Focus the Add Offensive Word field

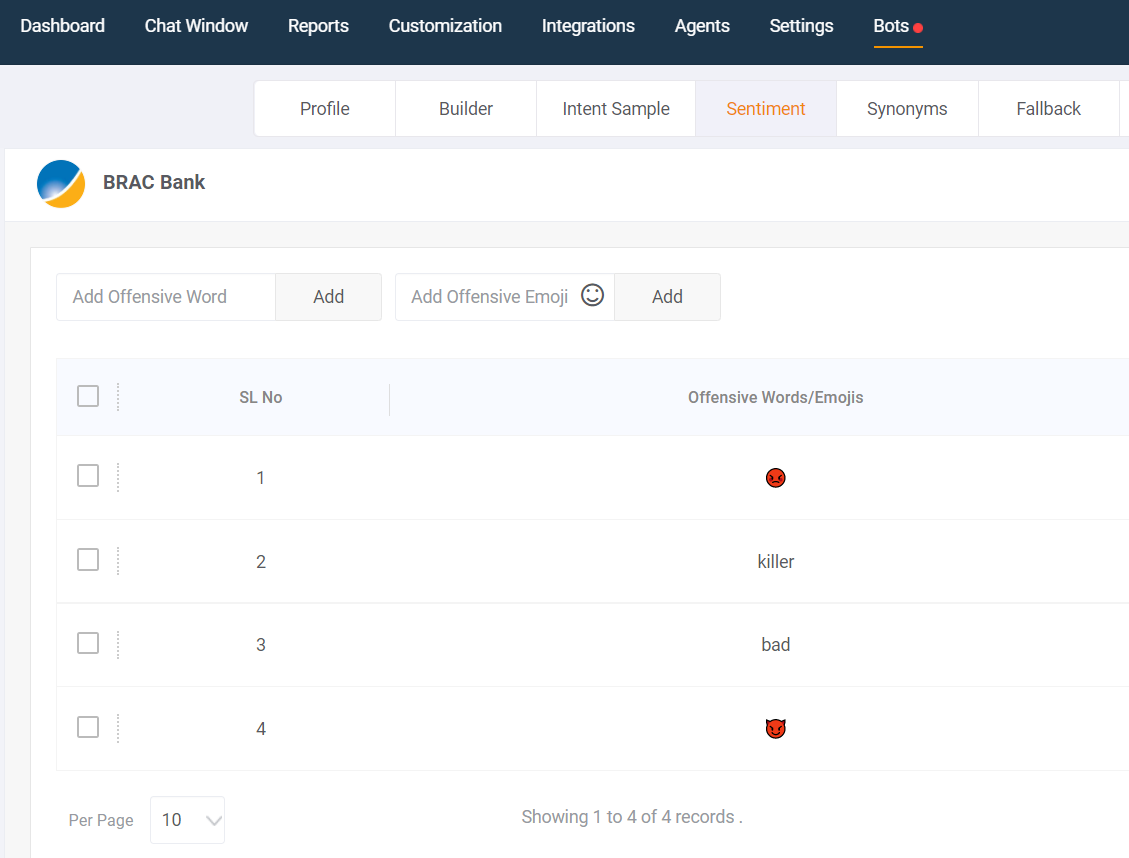coord(166,297)
